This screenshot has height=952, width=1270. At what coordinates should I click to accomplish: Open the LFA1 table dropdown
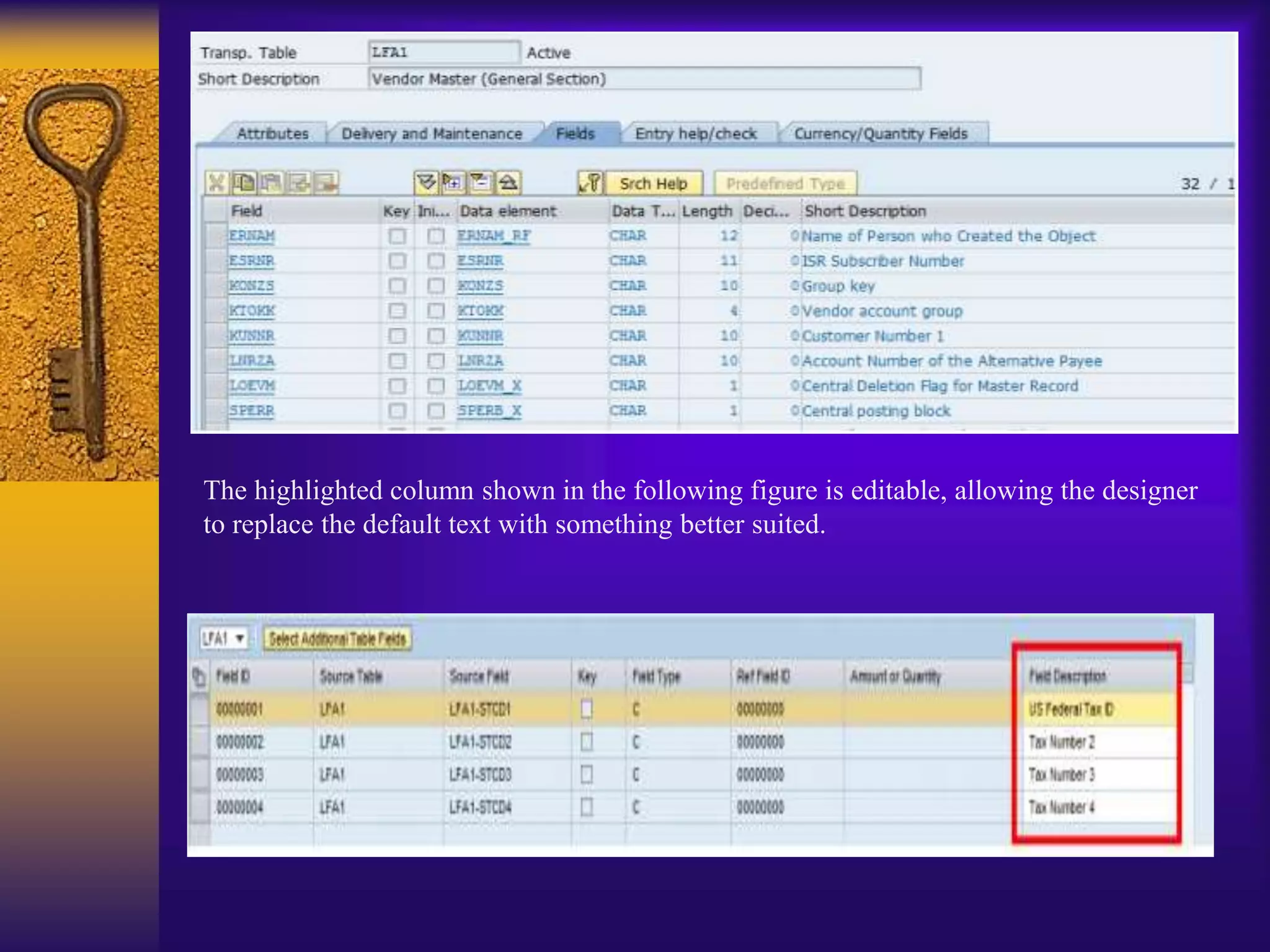point(239,638)
